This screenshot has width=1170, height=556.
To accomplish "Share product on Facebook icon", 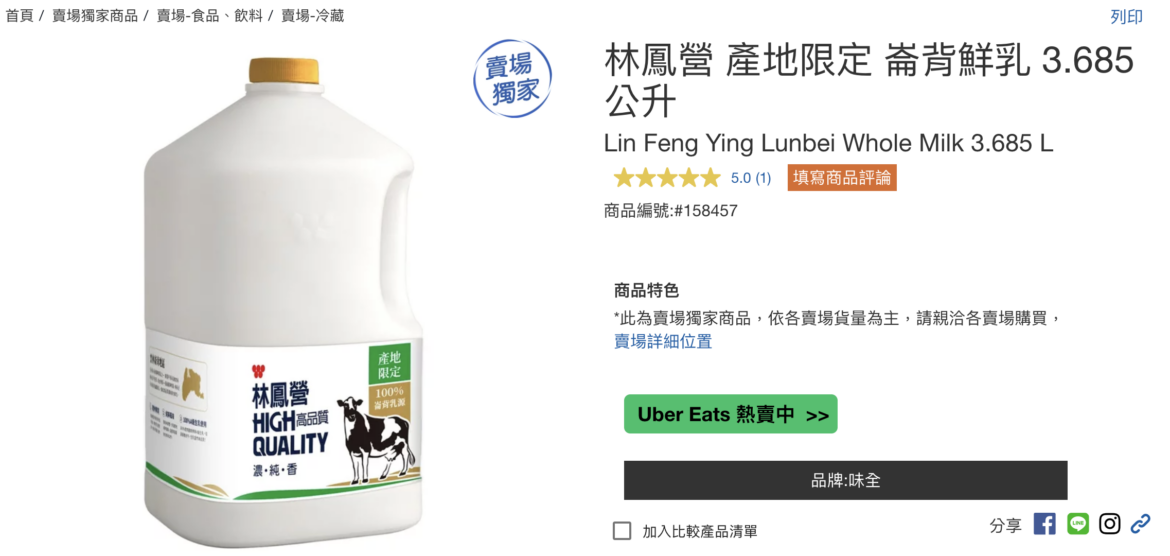I will click(x=1045, y=524).
